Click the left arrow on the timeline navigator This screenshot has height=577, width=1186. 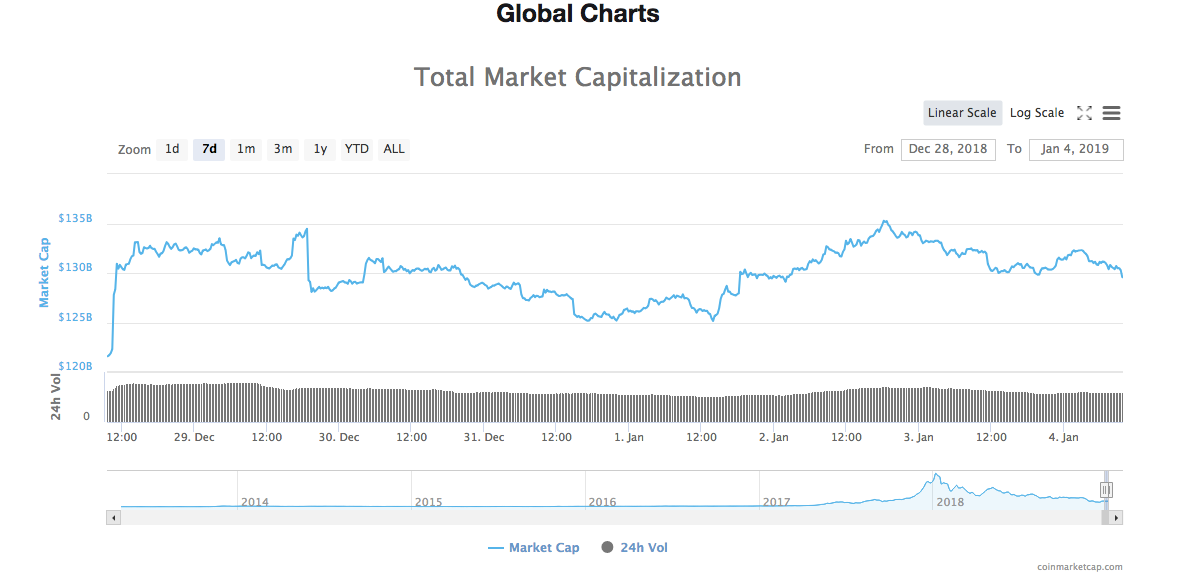(x=113, y=517)
